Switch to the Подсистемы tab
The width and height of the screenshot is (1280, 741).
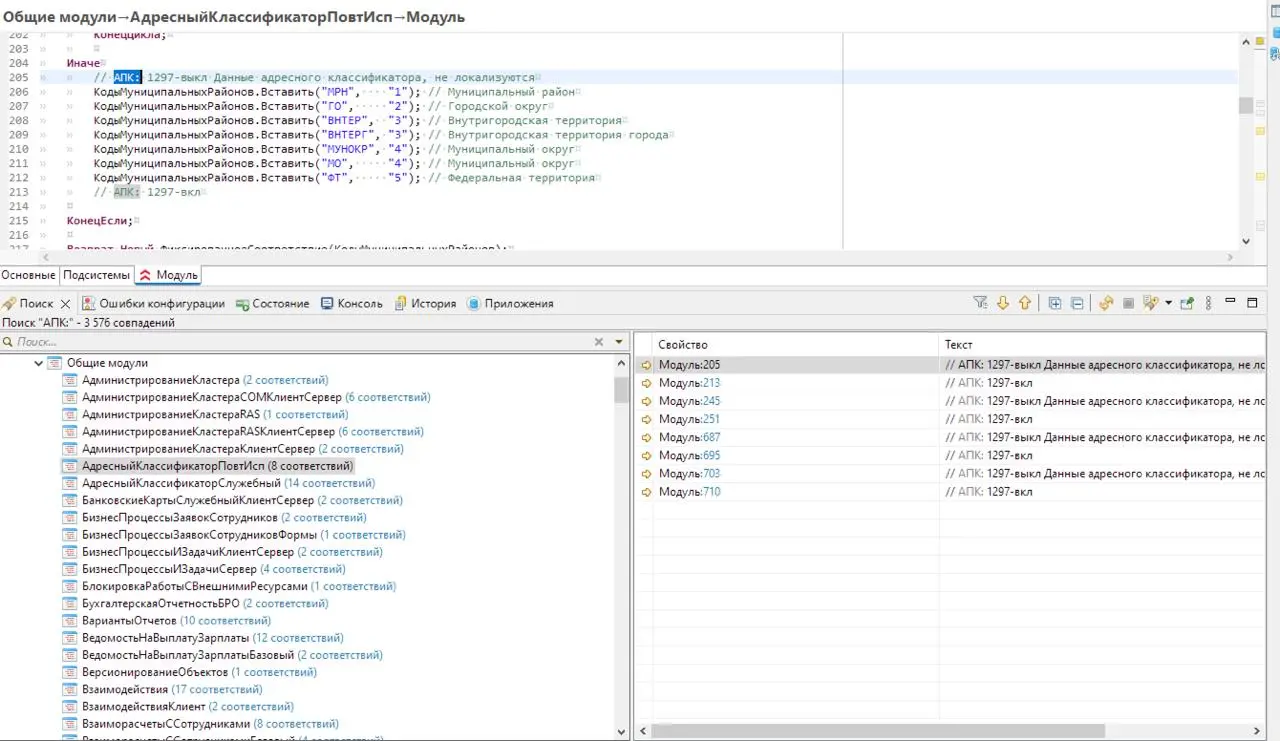(97, 275)
